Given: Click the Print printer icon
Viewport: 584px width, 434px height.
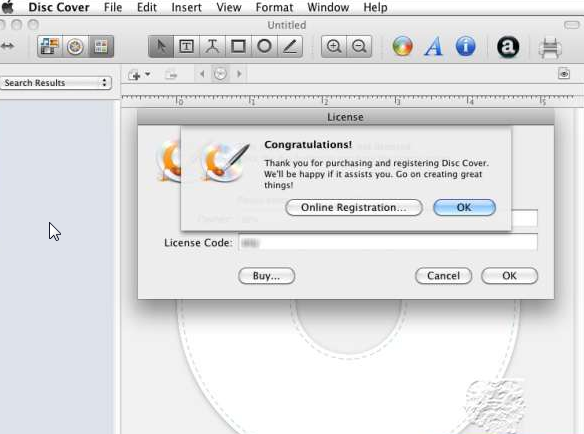Looking at the screenshot, I should pos(550,48).
